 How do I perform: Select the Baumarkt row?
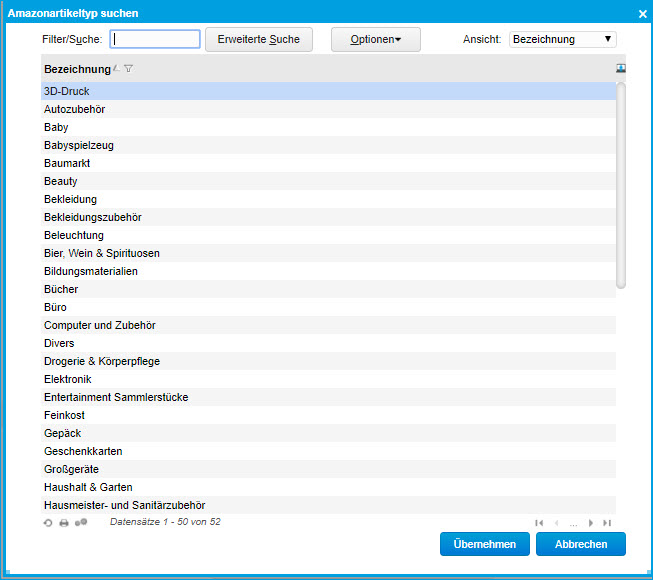pyautogui.click(x=328, y=163)
